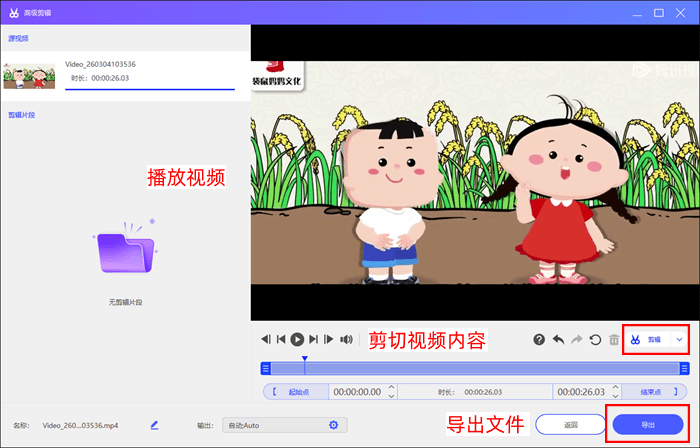This screenshot has height=448, width=700.
Task: Open output settings with the gear icon
Action: click(333, 425)
